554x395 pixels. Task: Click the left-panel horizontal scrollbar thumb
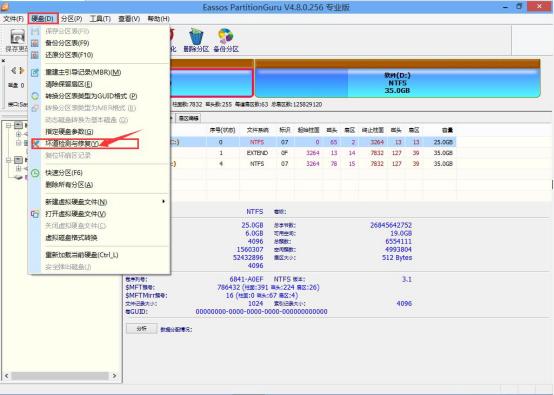pos(60,376)
